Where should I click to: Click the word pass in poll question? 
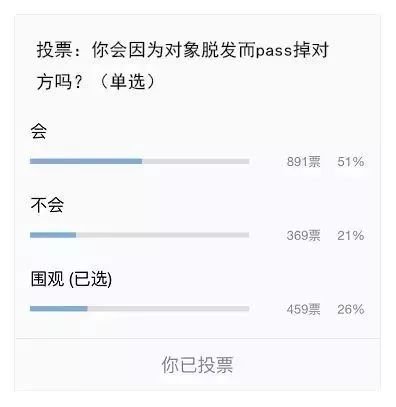coord(273,51)
